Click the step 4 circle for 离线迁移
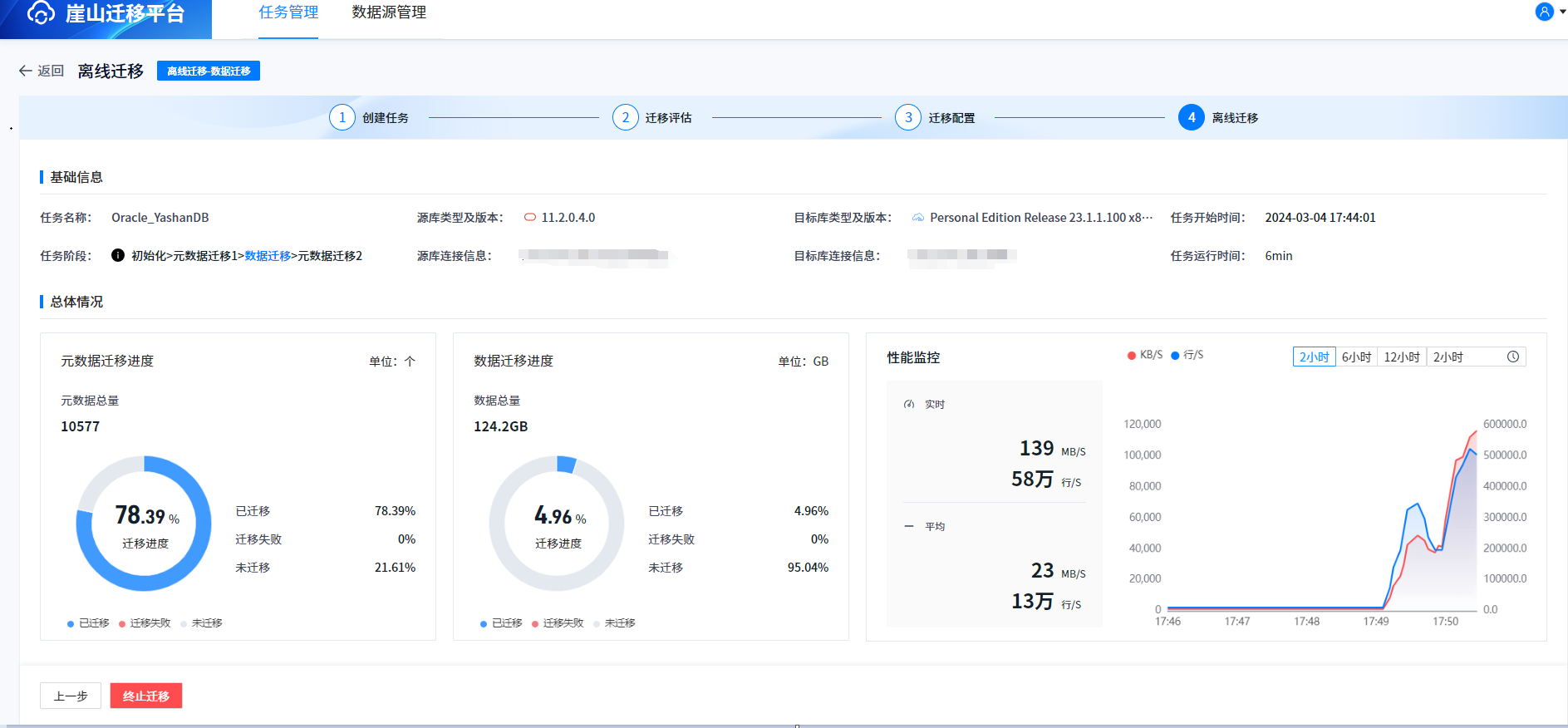The width and height of the screenshot is (1568, 728). tap(1192, 117)
